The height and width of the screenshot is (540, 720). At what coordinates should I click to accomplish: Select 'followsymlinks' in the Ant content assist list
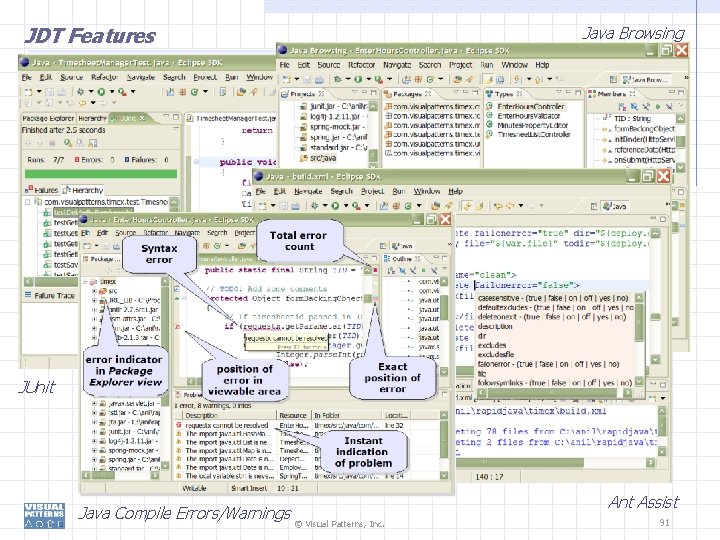point(554,382)
